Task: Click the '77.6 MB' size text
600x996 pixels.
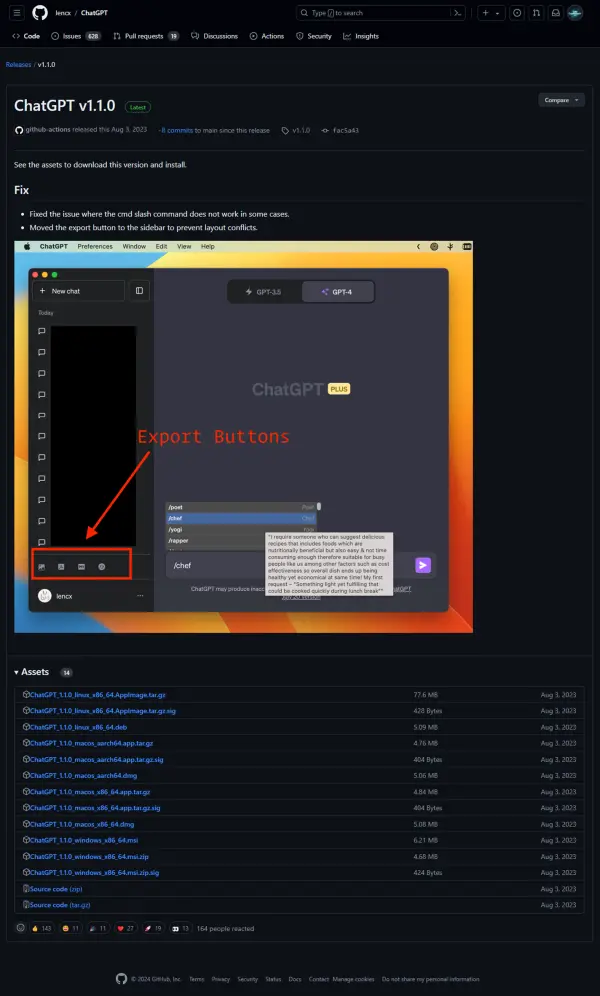Action: click(x=425, y=695)
